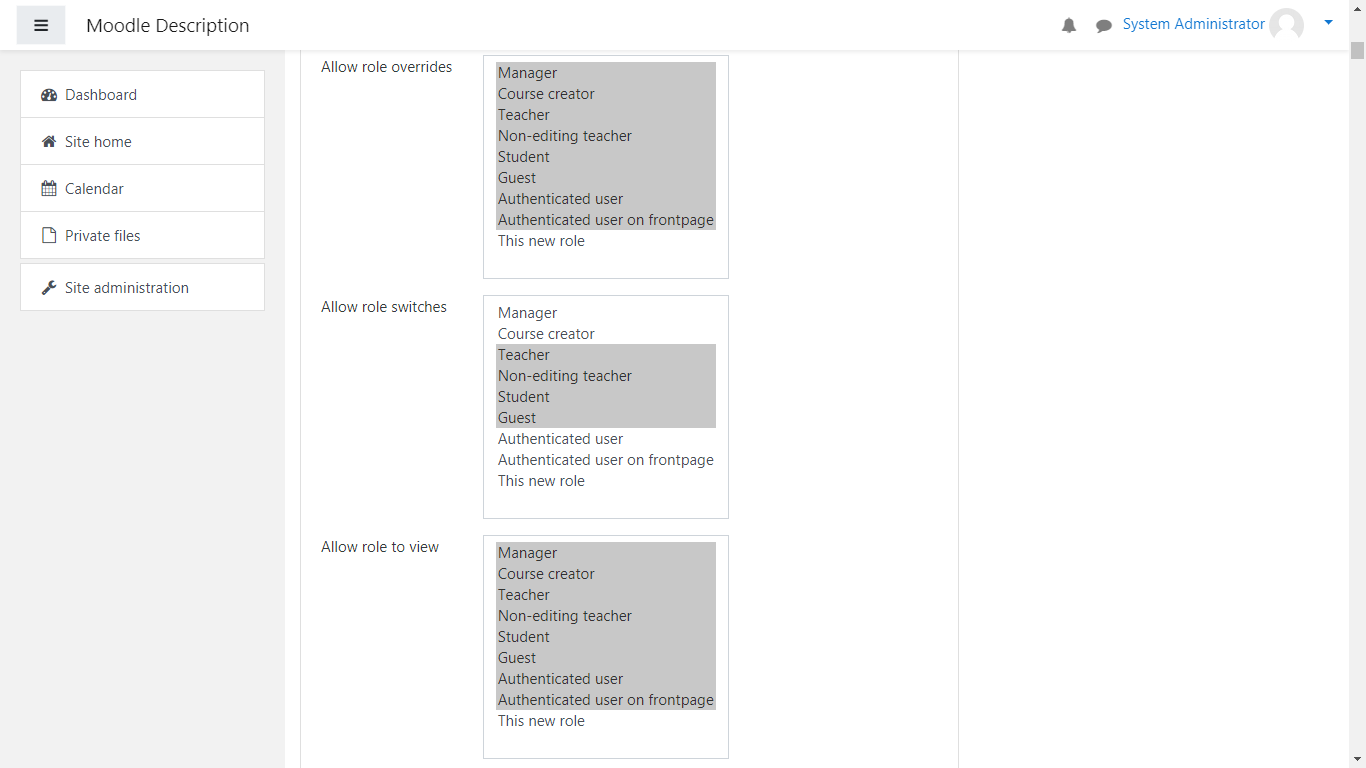Image resolution: width=1366 pixels, height=768 pixels.
Task: Click the user avatar picture
Action: click(x=1286, y=25)
